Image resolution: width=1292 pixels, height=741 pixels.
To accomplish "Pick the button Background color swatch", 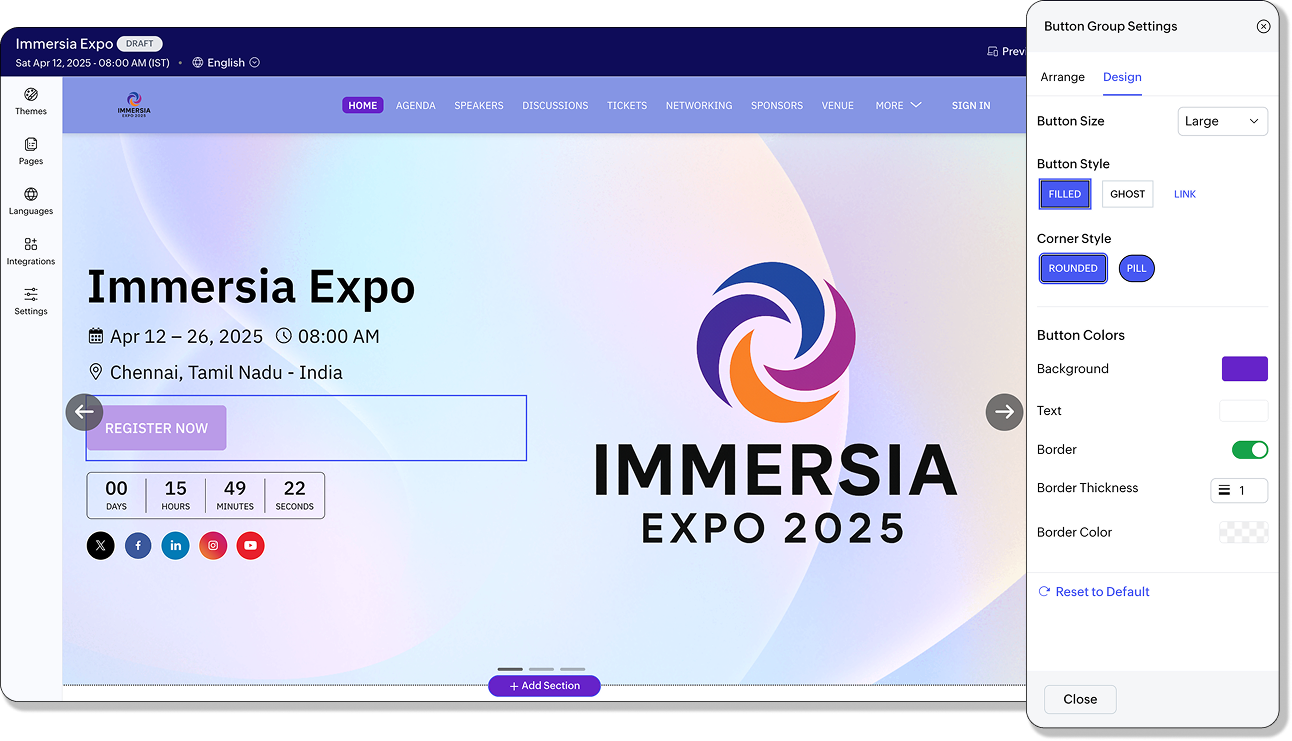I will (1244, 369).
